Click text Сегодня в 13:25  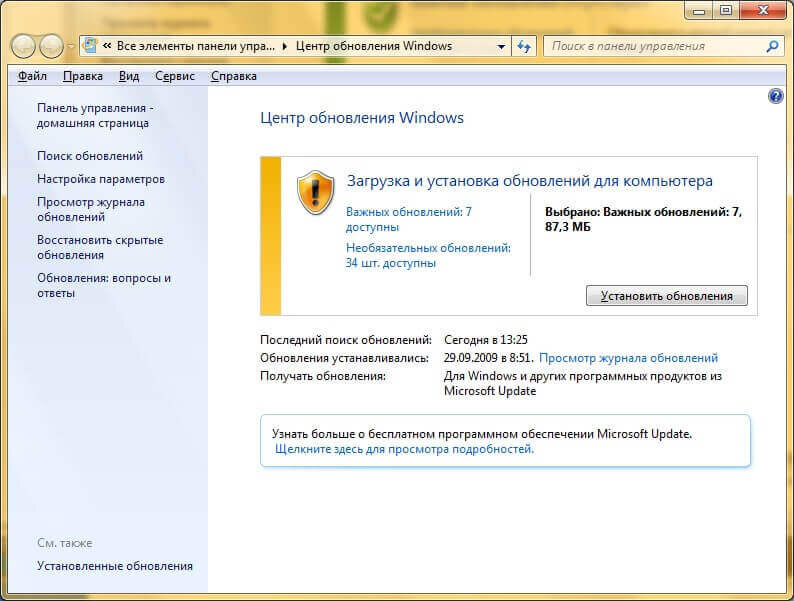click(x=486, y=340)
